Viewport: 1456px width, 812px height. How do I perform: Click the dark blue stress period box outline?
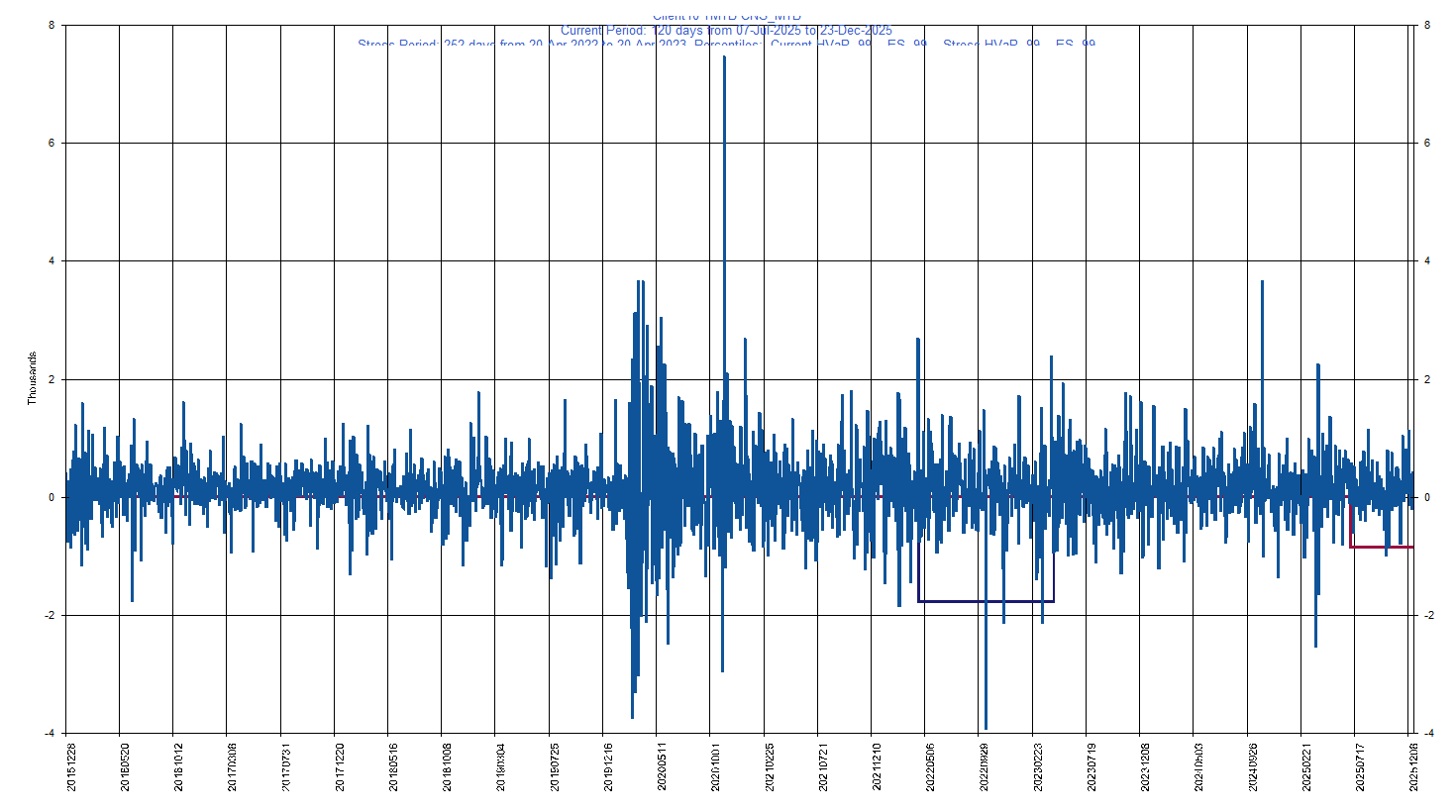click(986, 601)
